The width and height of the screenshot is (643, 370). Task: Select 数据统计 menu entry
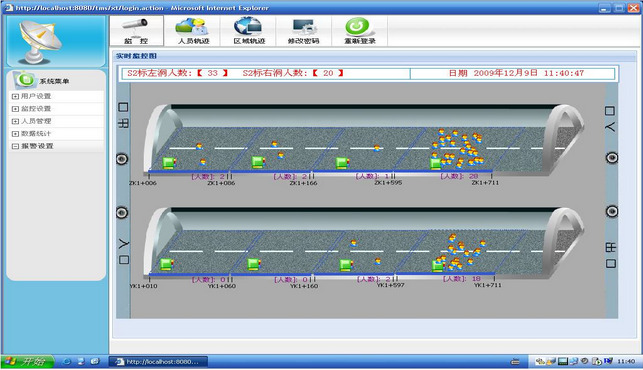click(36, 134)
